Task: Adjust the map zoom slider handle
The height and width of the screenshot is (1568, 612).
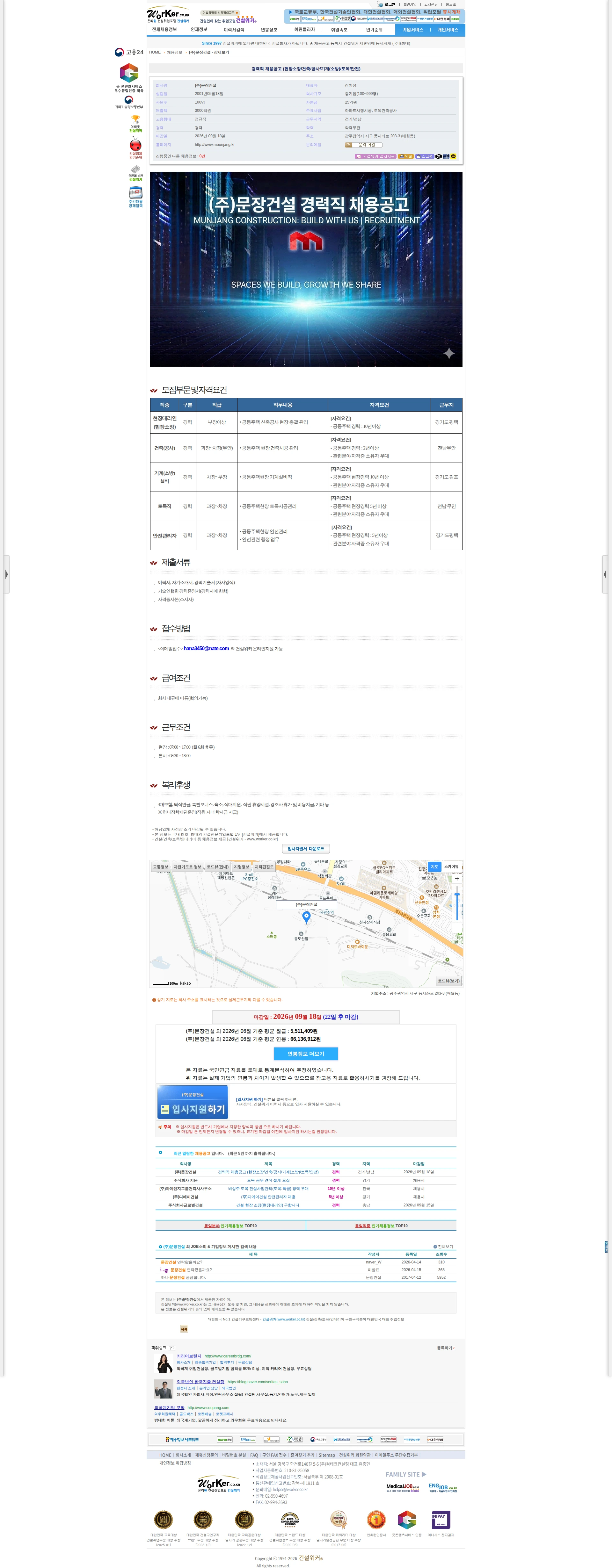Action: [457, 894]
